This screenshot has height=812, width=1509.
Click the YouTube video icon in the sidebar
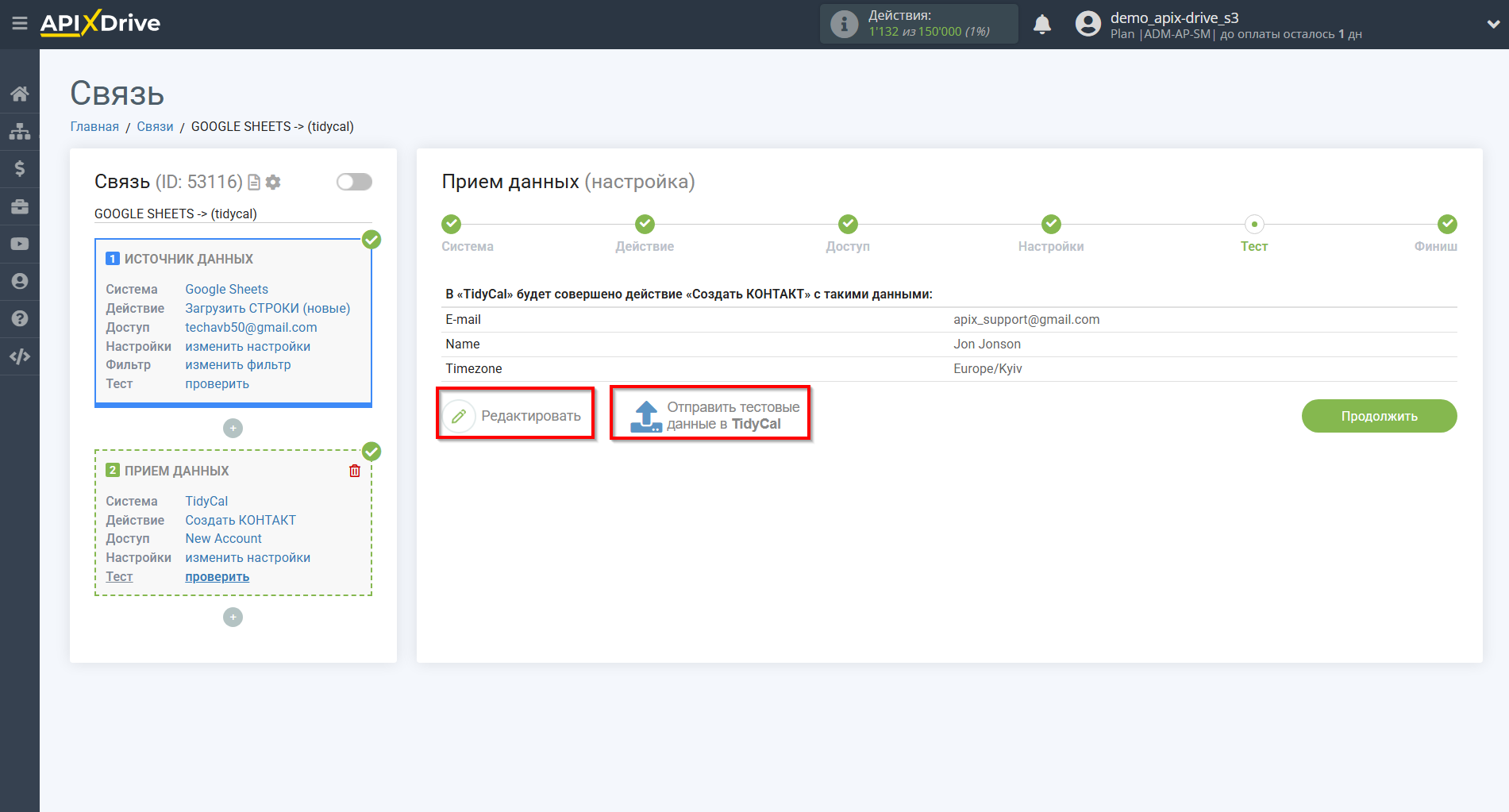point(20,244)
